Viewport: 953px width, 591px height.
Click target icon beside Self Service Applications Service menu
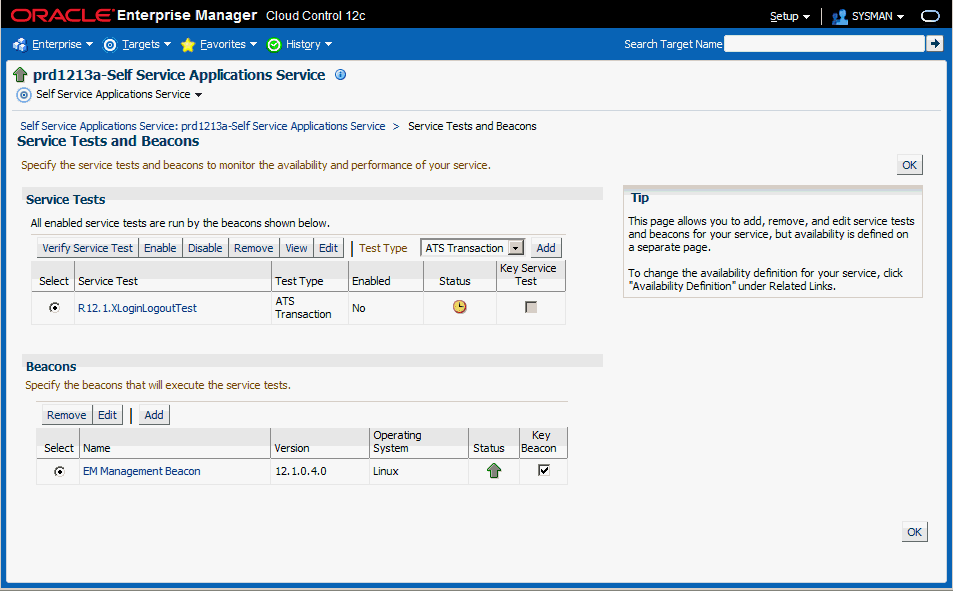[x=24, y=95]
